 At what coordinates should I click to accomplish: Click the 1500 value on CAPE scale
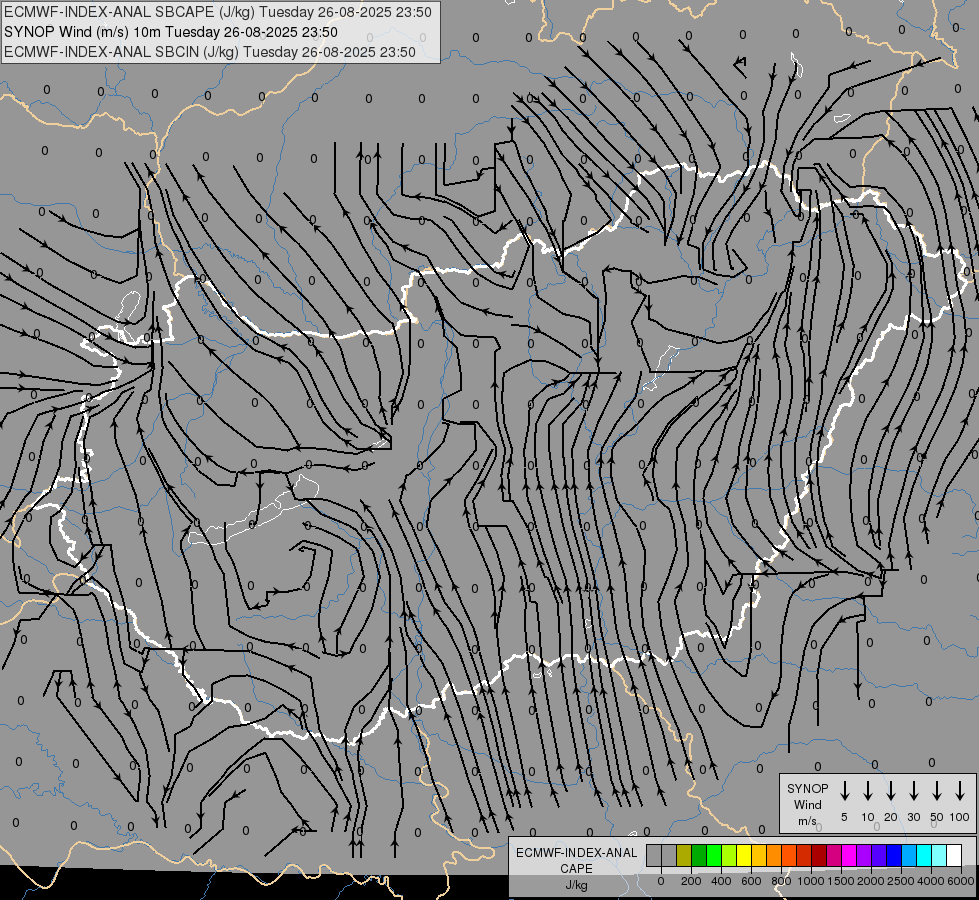pos(841,881)
